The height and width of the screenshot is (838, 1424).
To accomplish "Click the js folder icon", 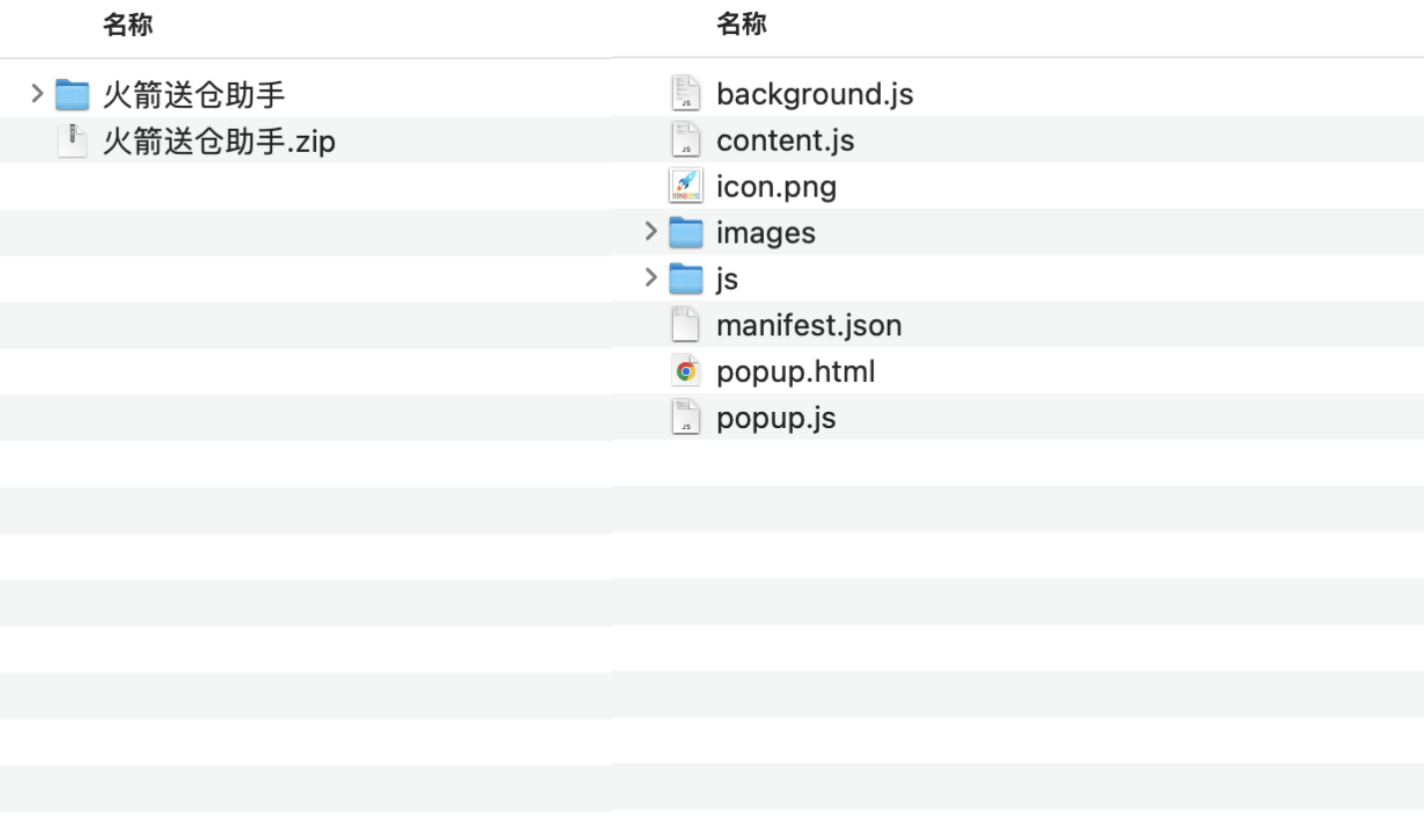I will click(x=686, y=279).
